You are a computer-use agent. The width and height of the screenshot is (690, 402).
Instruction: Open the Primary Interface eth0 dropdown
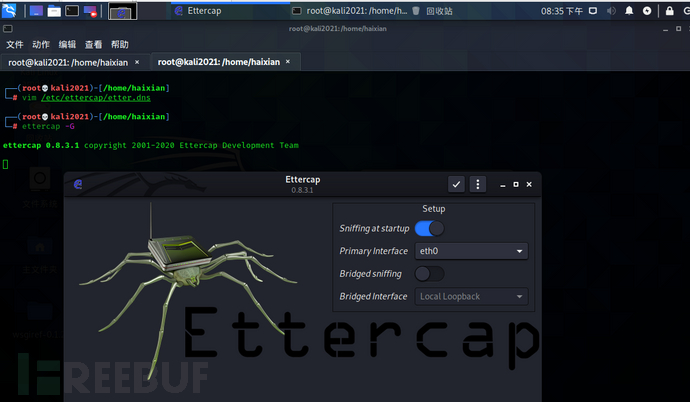[471, 251]
